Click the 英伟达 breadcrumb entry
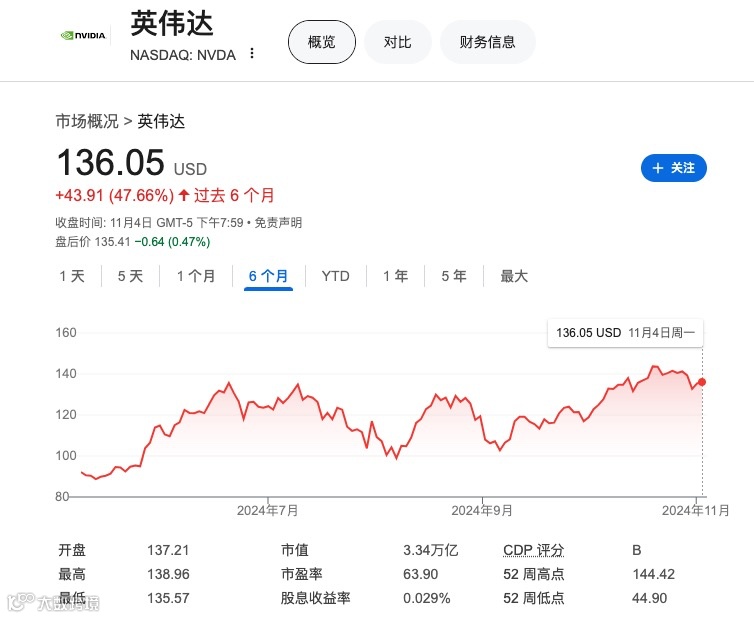Viewport: 754px width, 618px height. tap(161, 121)
